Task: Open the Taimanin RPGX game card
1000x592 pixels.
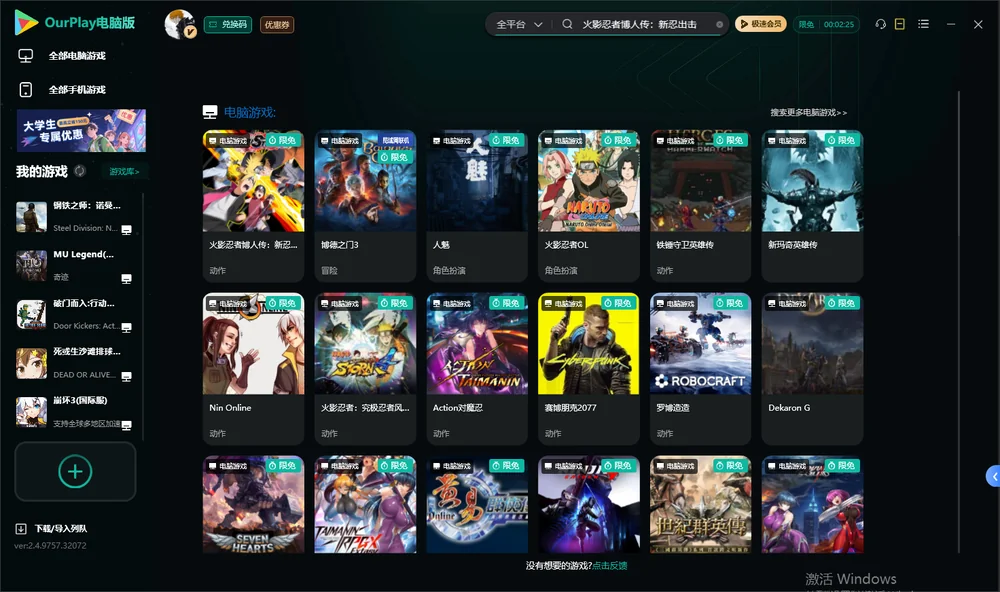Action: click(x=365, y=504)
